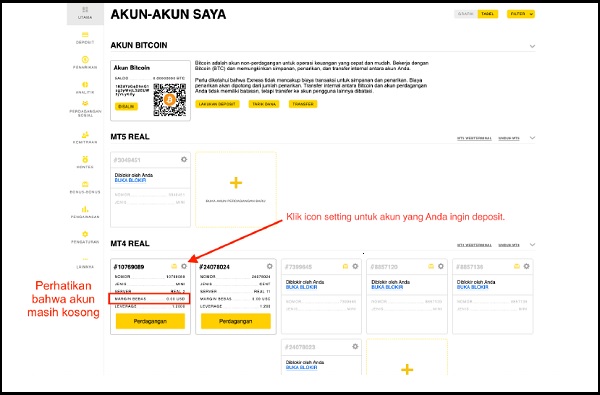Click Perdagangan button for account #24078024

[236, 321]
